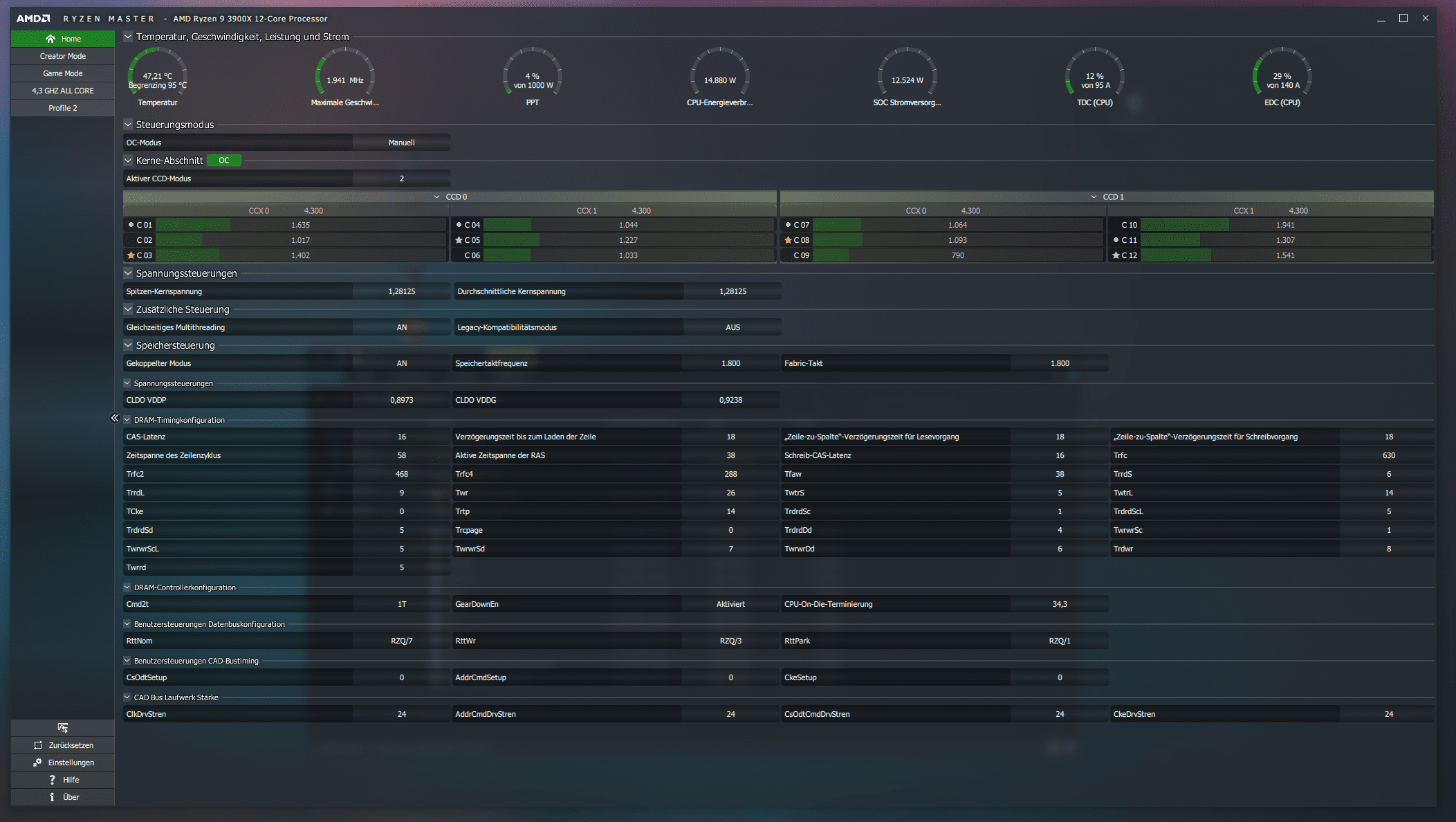Click the C 09 core clock bar

958,255
